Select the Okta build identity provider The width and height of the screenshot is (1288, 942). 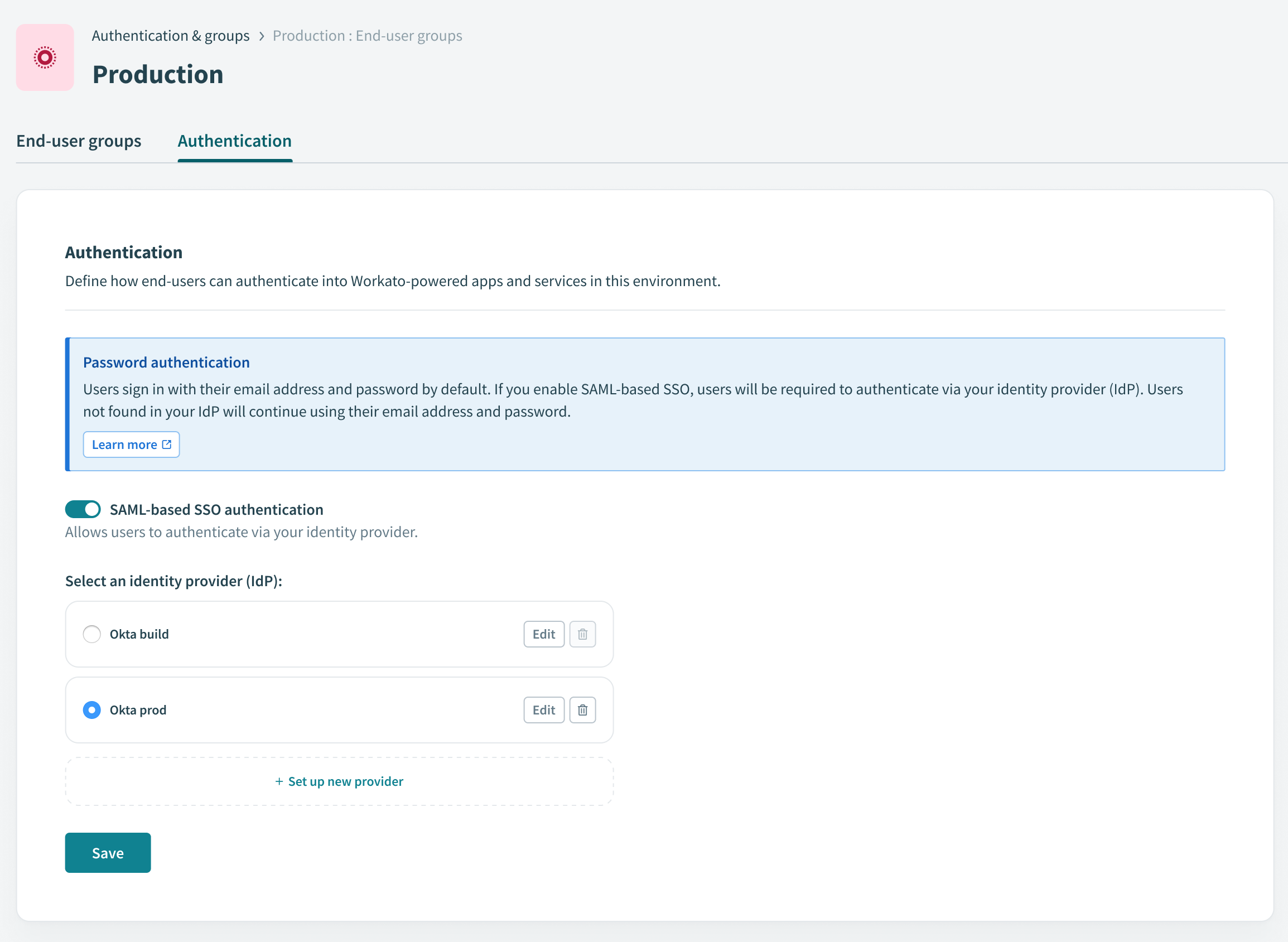[x=92, y=634]
